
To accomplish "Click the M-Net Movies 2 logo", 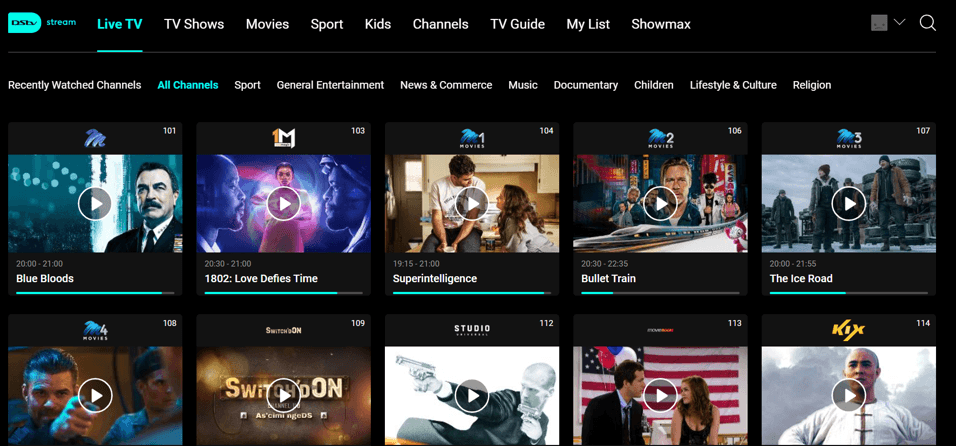I will coord(660,138).
